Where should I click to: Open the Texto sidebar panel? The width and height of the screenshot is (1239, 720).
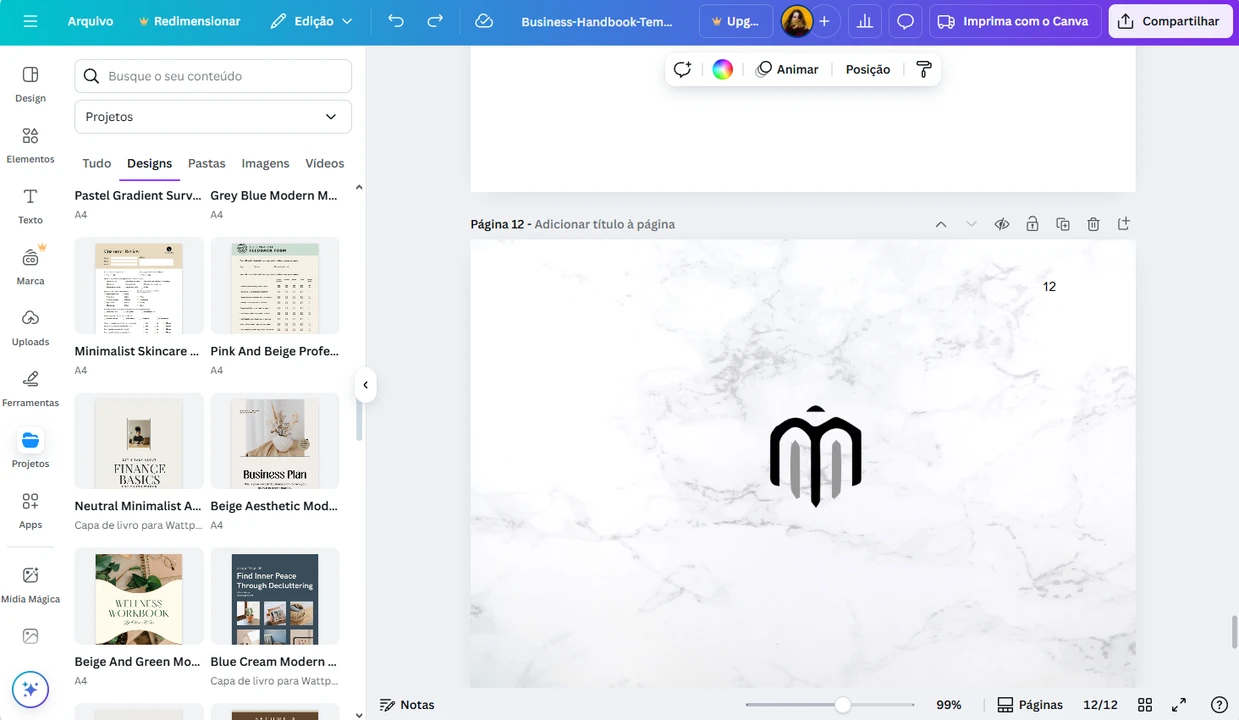tap(30, 206)
